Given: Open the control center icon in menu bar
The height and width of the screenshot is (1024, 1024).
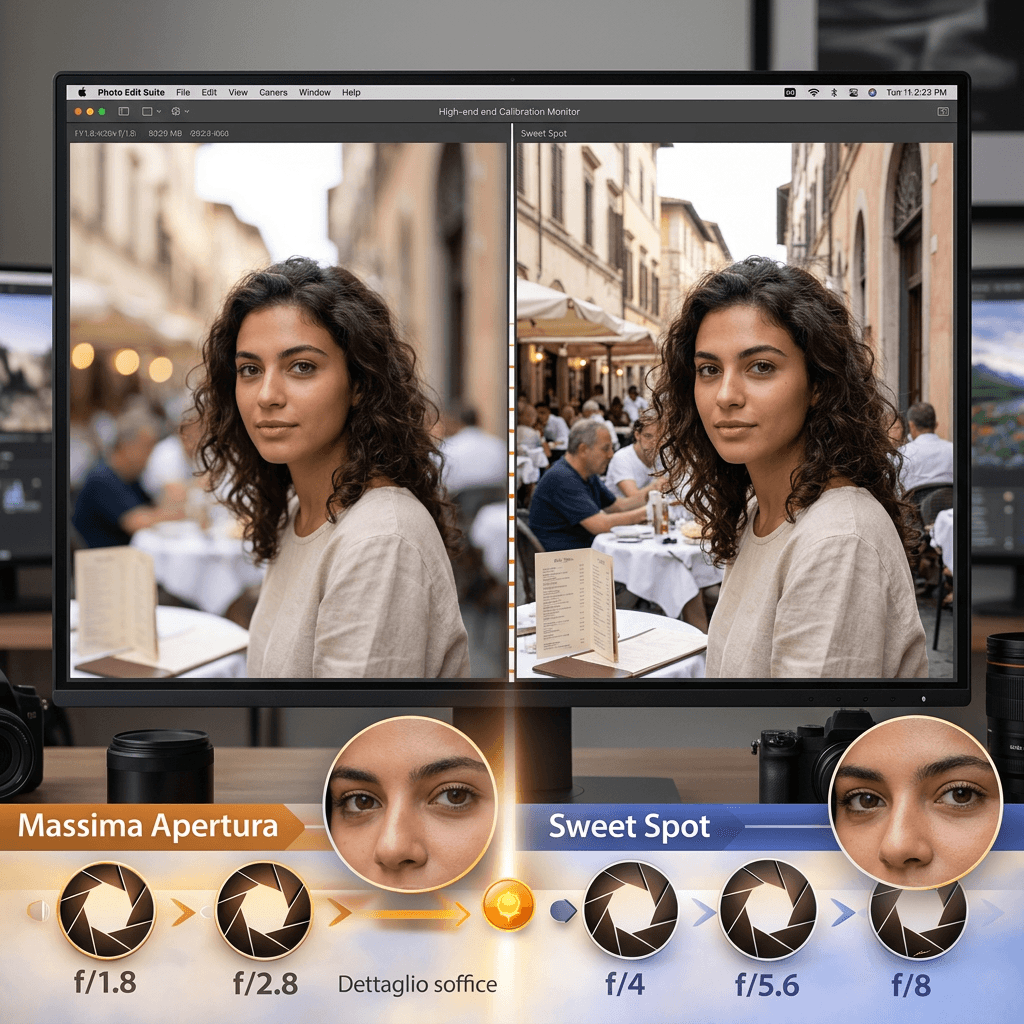Looking at the screenshot, I should pyautogui.click(x=854, y=93).
